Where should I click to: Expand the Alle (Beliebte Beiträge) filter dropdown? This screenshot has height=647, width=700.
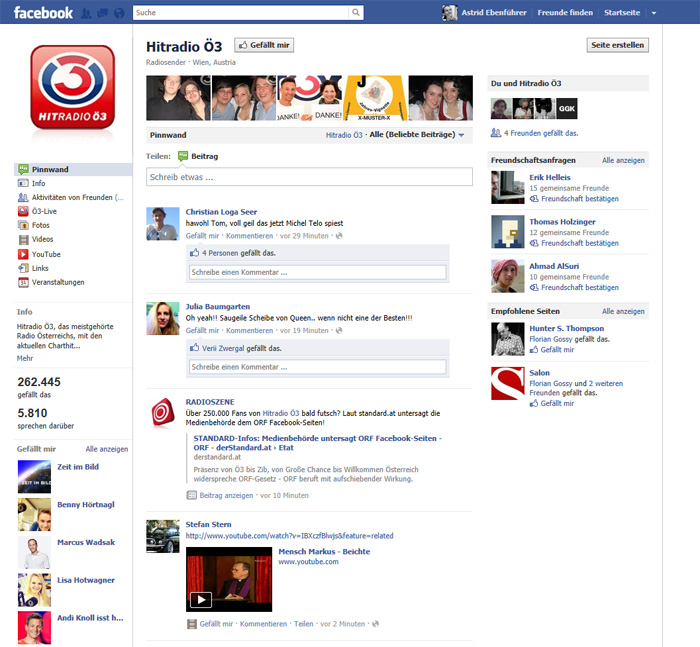(417, 134)
